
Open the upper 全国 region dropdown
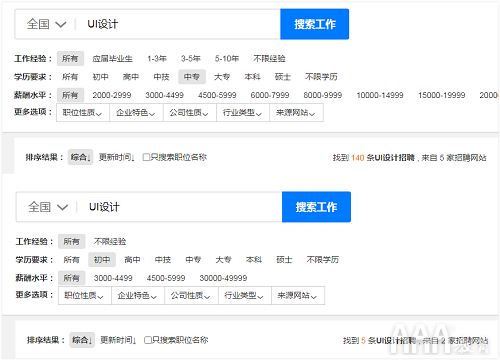click(x=46, y=24)
